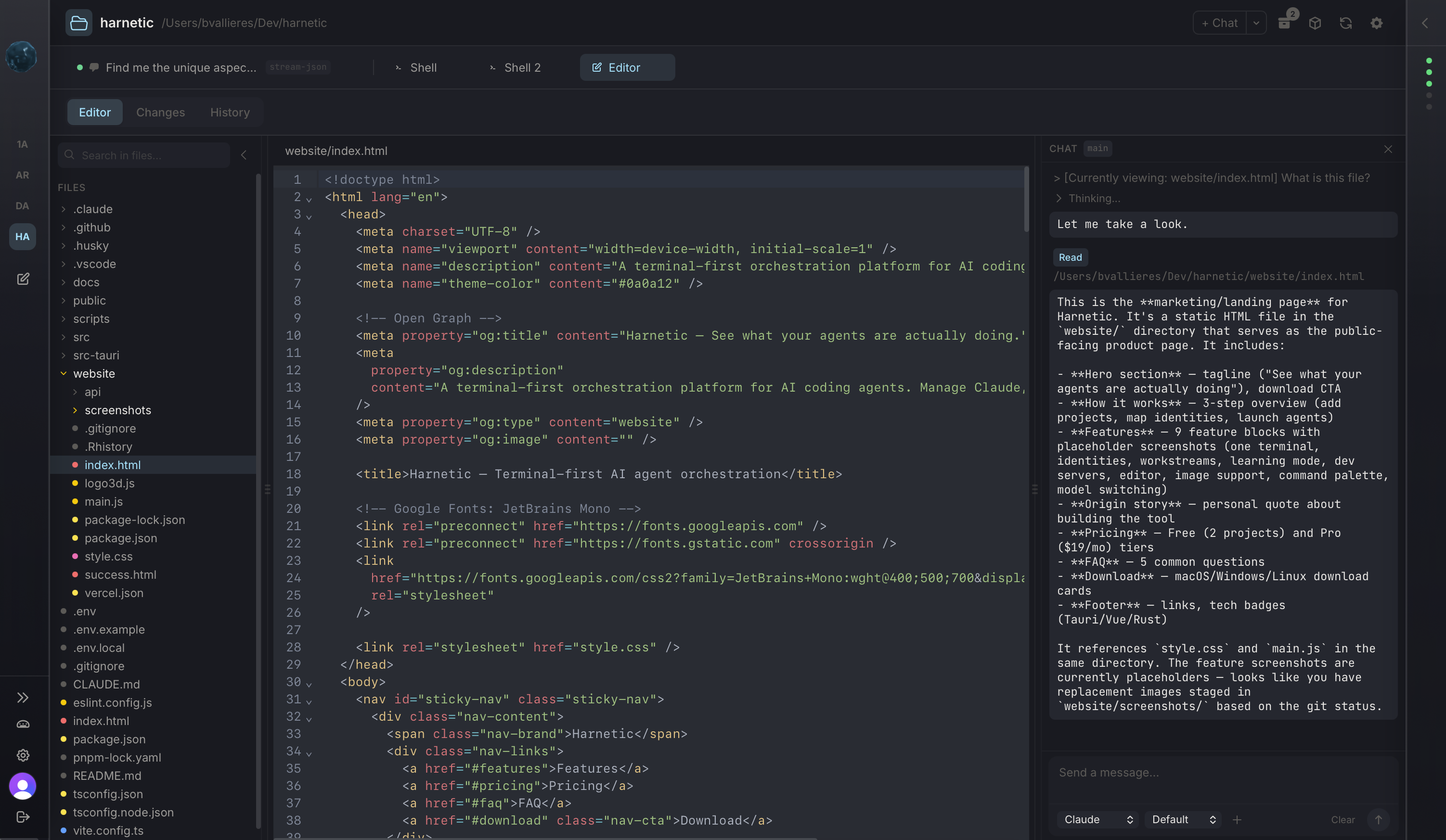Open archived chats icon showing badge 2
This screenshot has width=1446, height=840.
pyautogui.click(x=1285, y=23)
